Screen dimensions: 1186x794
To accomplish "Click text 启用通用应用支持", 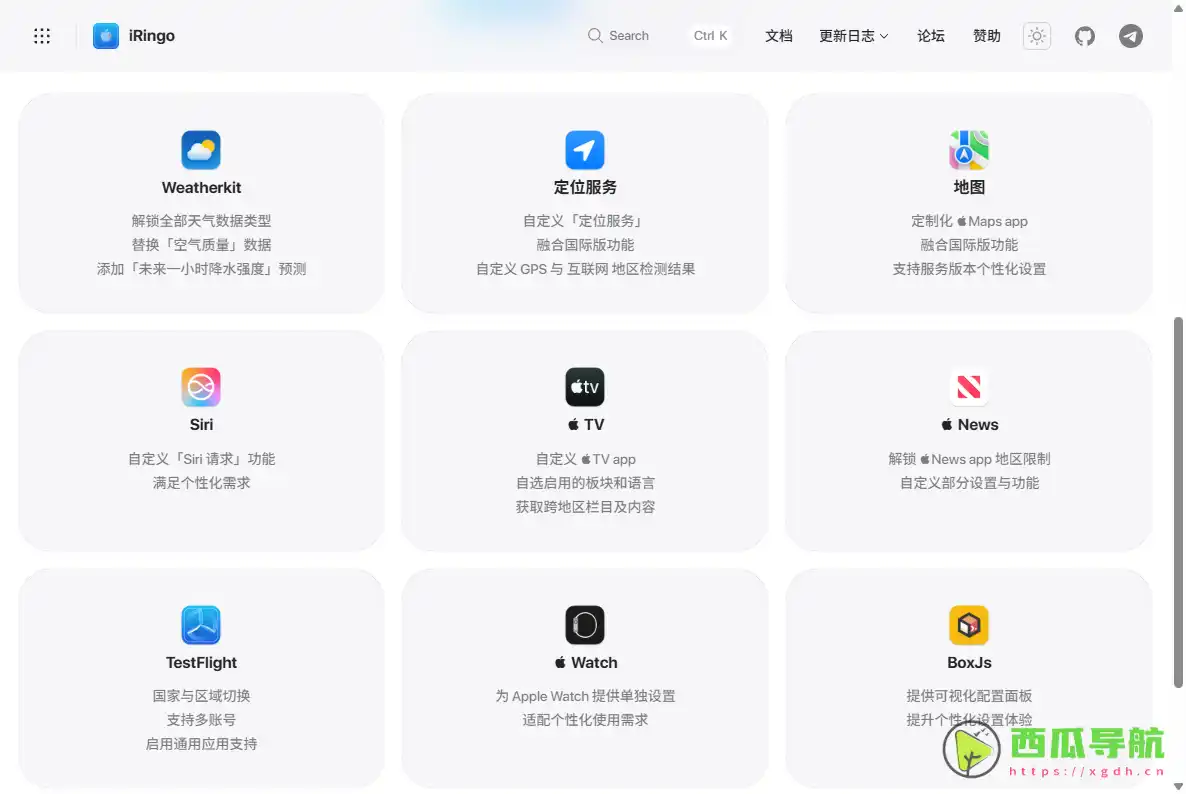I will [x=201, y=744].
